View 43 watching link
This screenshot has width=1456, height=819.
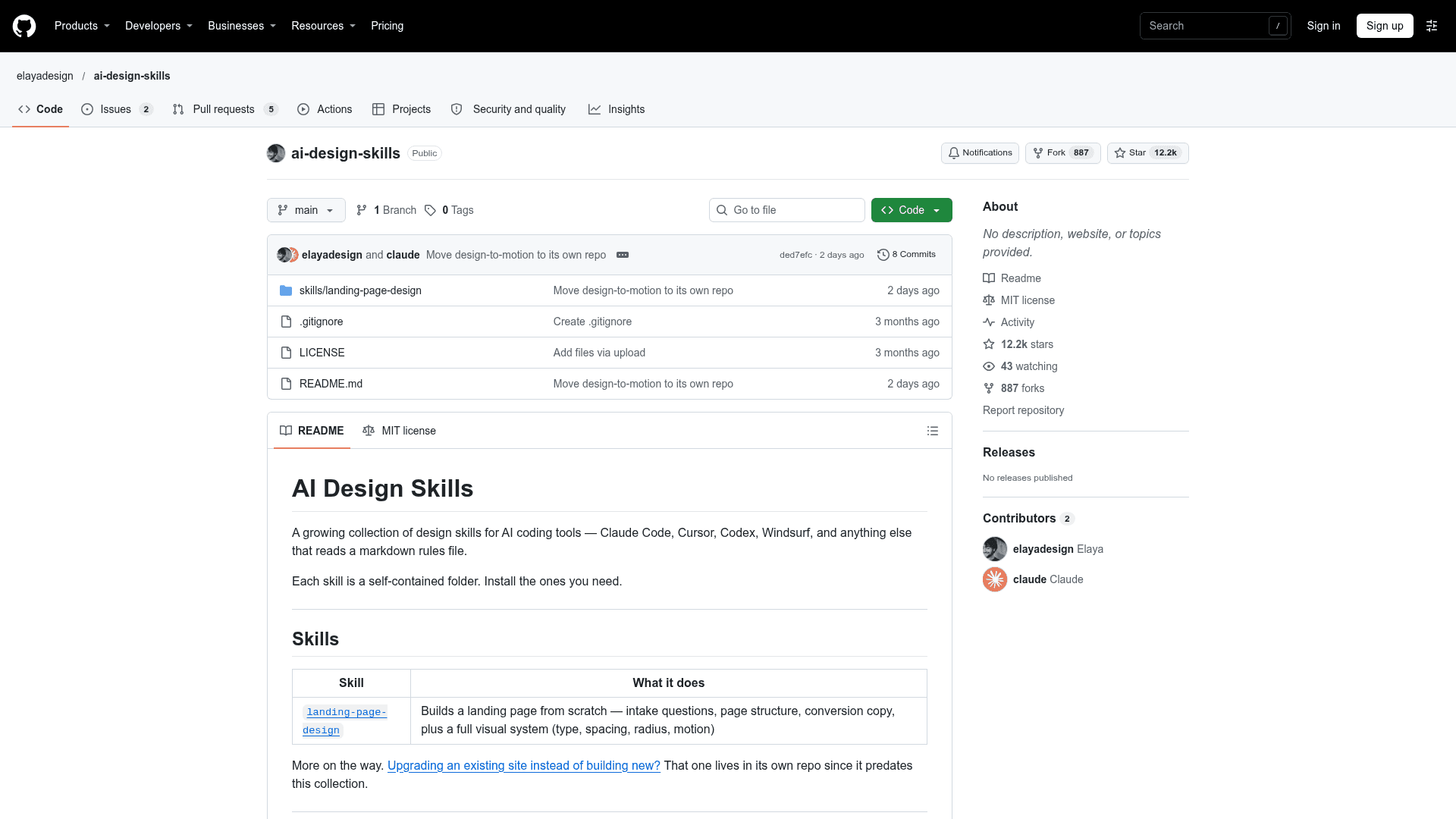[1020, 366]
